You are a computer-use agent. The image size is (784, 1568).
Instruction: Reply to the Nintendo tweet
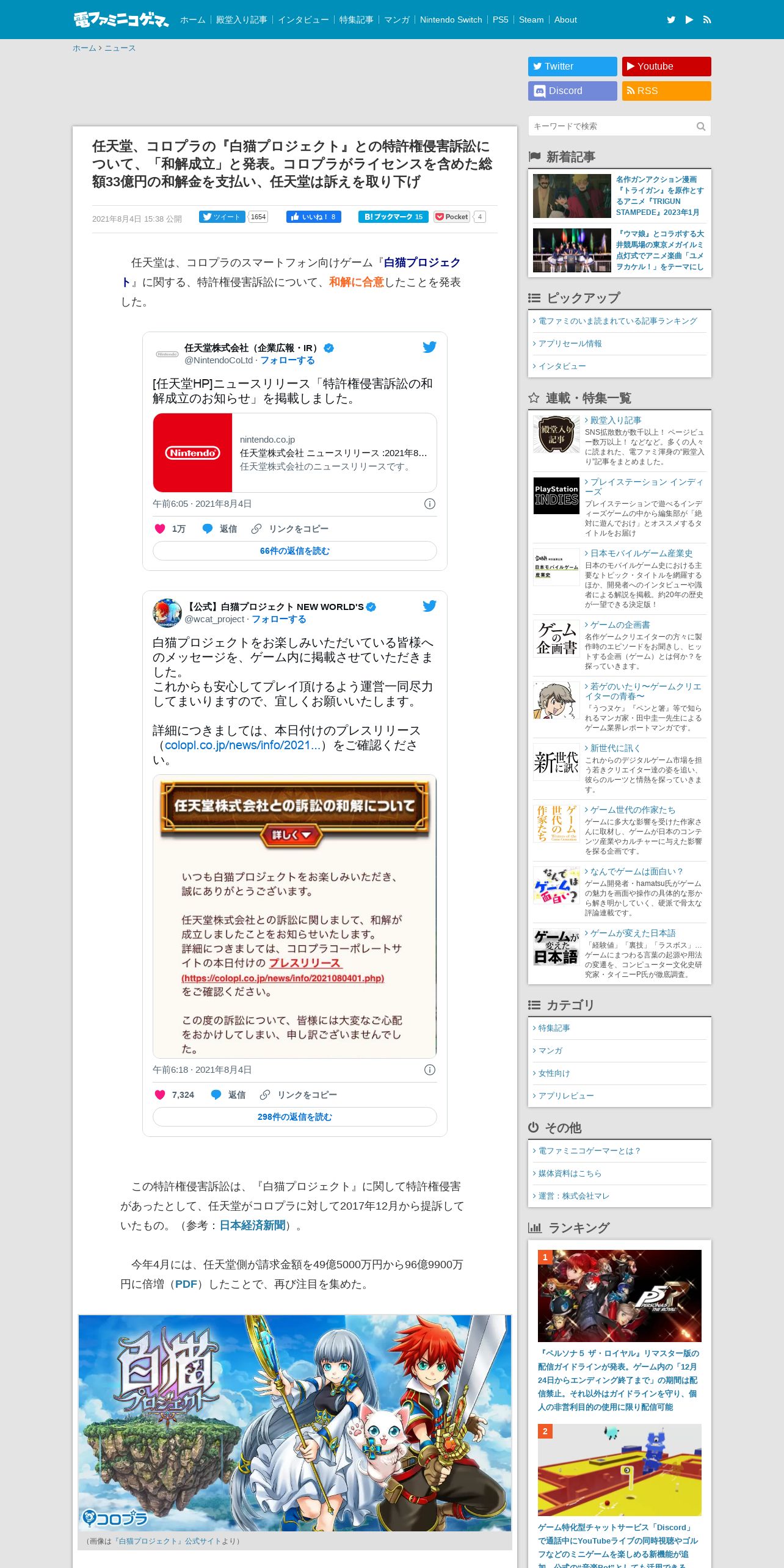coord(220,529)
